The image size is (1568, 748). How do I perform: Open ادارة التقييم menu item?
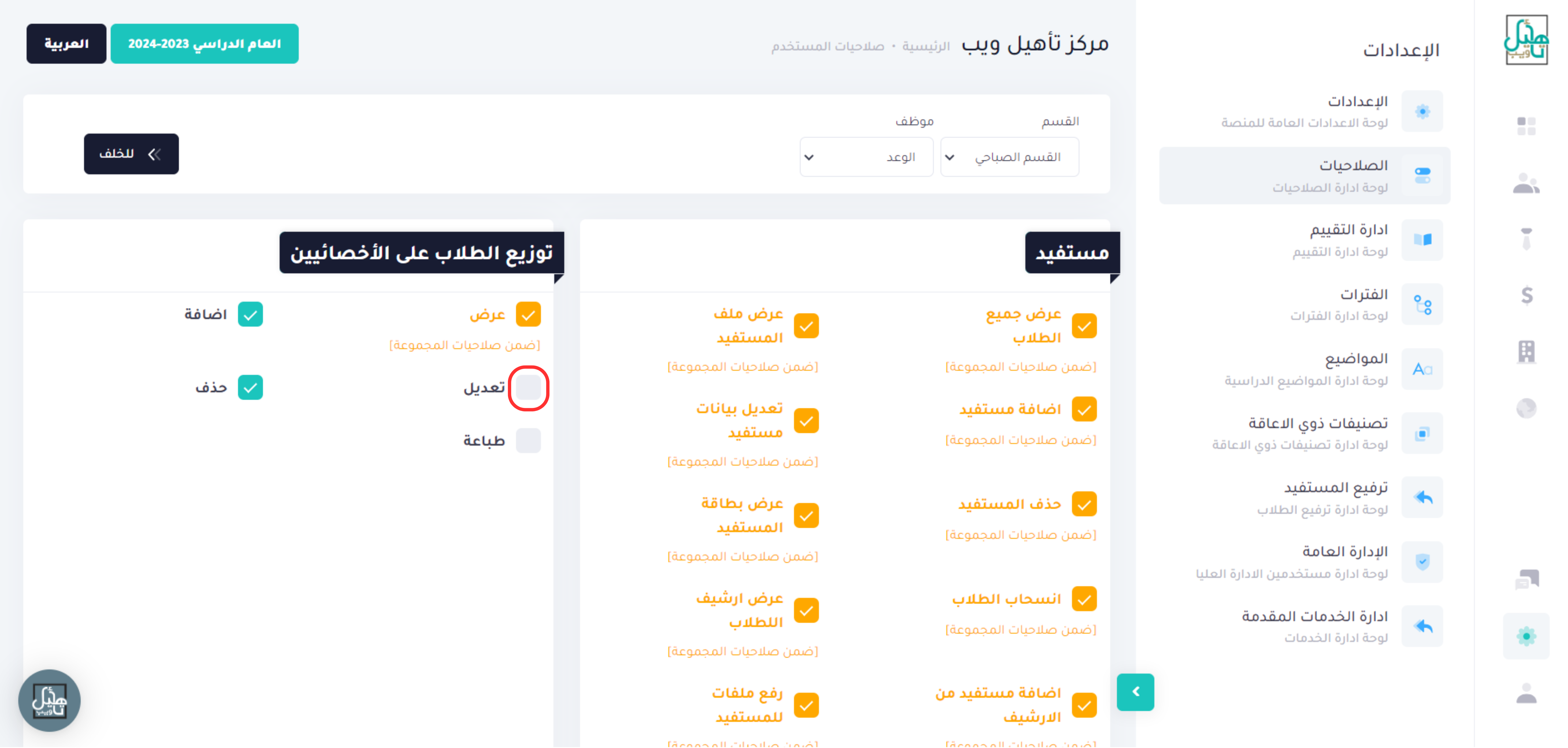1305,240
